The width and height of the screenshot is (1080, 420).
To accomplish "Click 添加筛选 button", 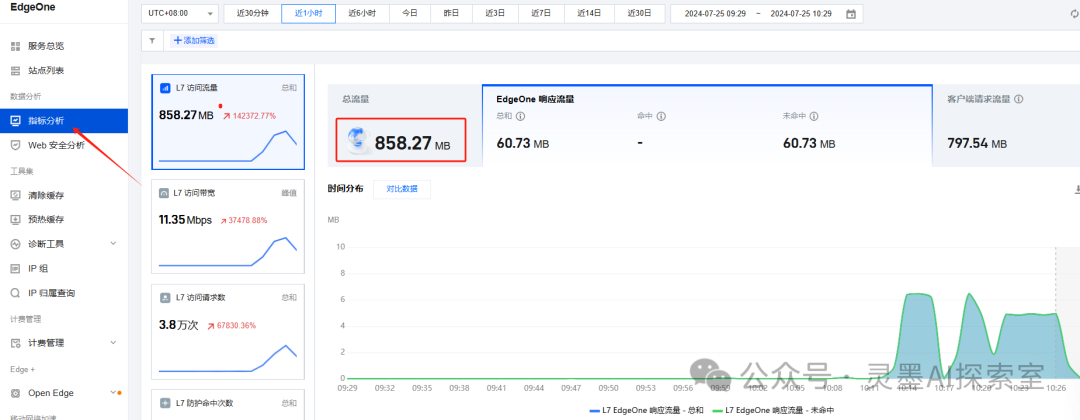I will 194,40.
